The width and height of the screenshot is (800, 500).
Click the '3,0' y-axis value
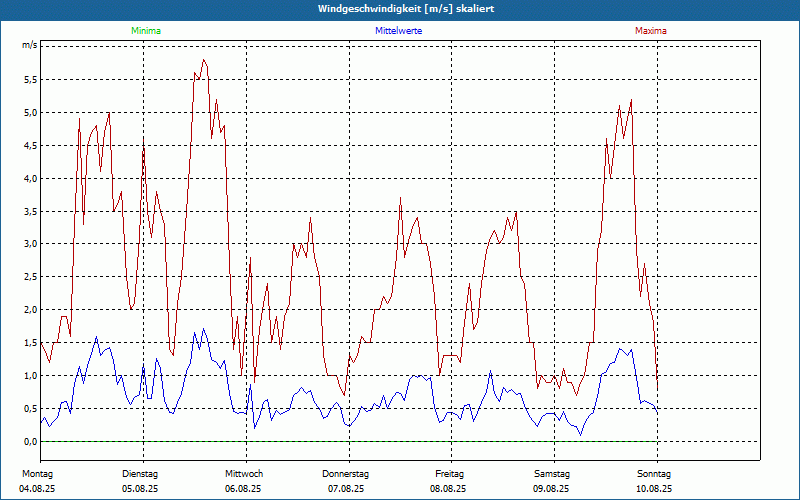tap(31, 244)
